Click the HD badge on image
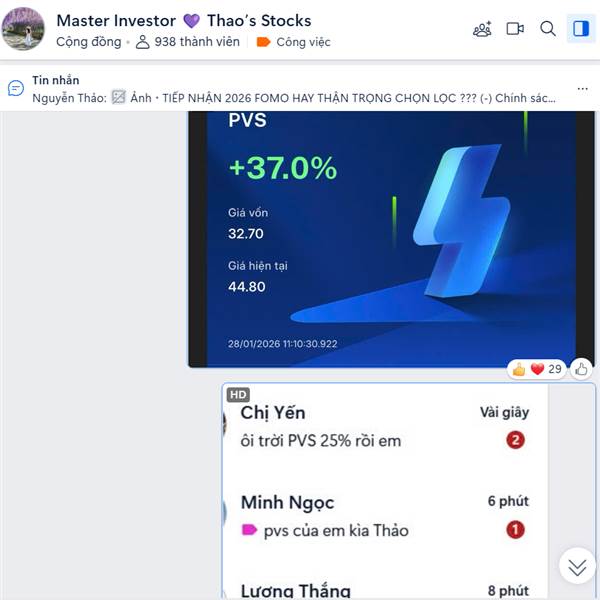This screenshot has width=600, height=600. 238,395
